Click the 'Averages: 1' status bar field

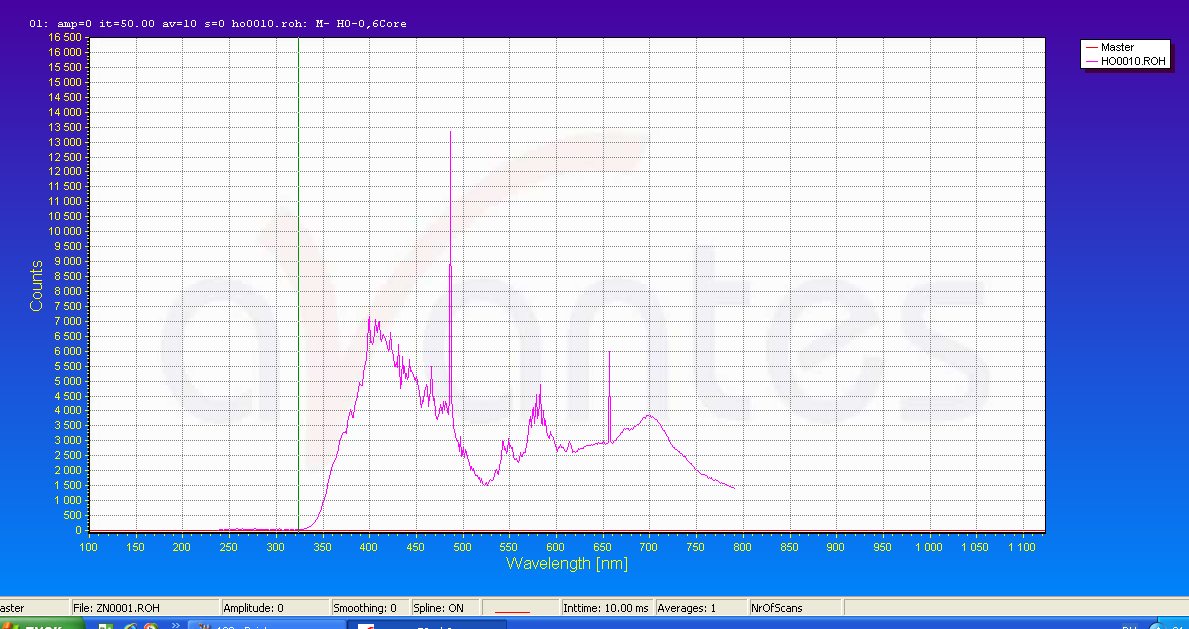[700, 608]
